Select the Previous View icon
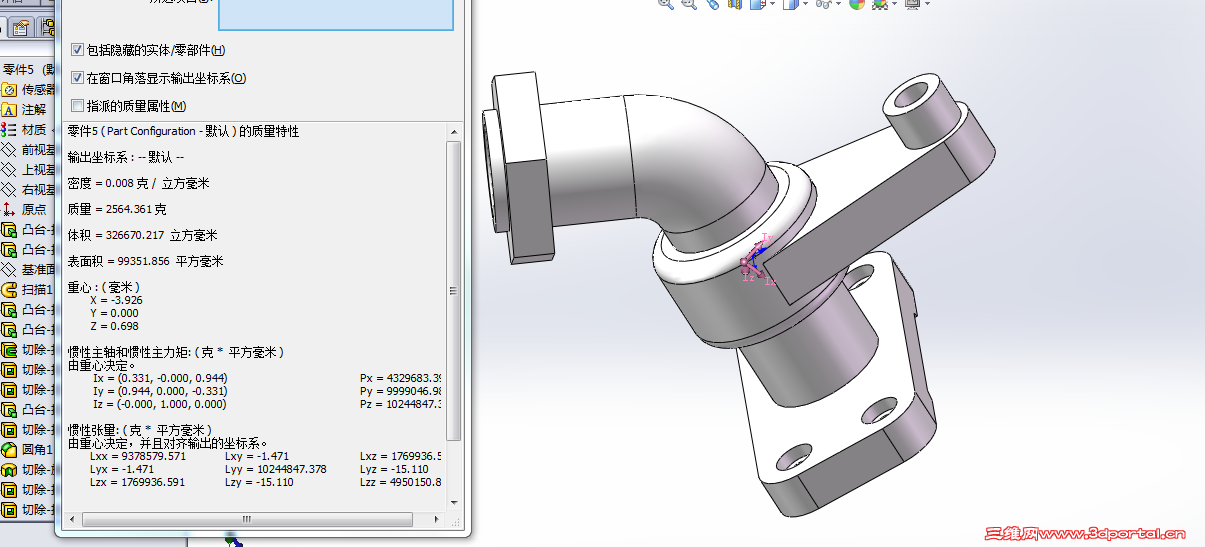Image resolution: width=1205 pixels, height=547 pixels. pos(712,4)
